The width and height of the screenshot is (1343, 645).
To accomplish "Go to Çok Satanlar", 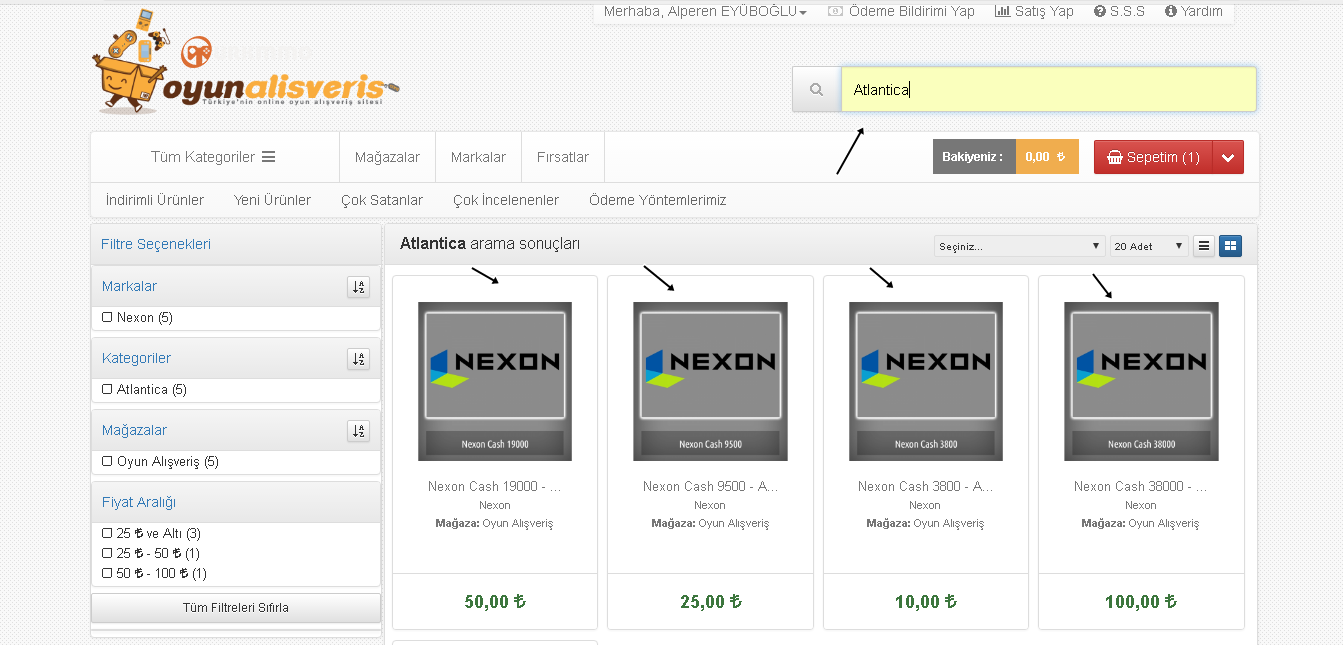I will click(382, 200).
